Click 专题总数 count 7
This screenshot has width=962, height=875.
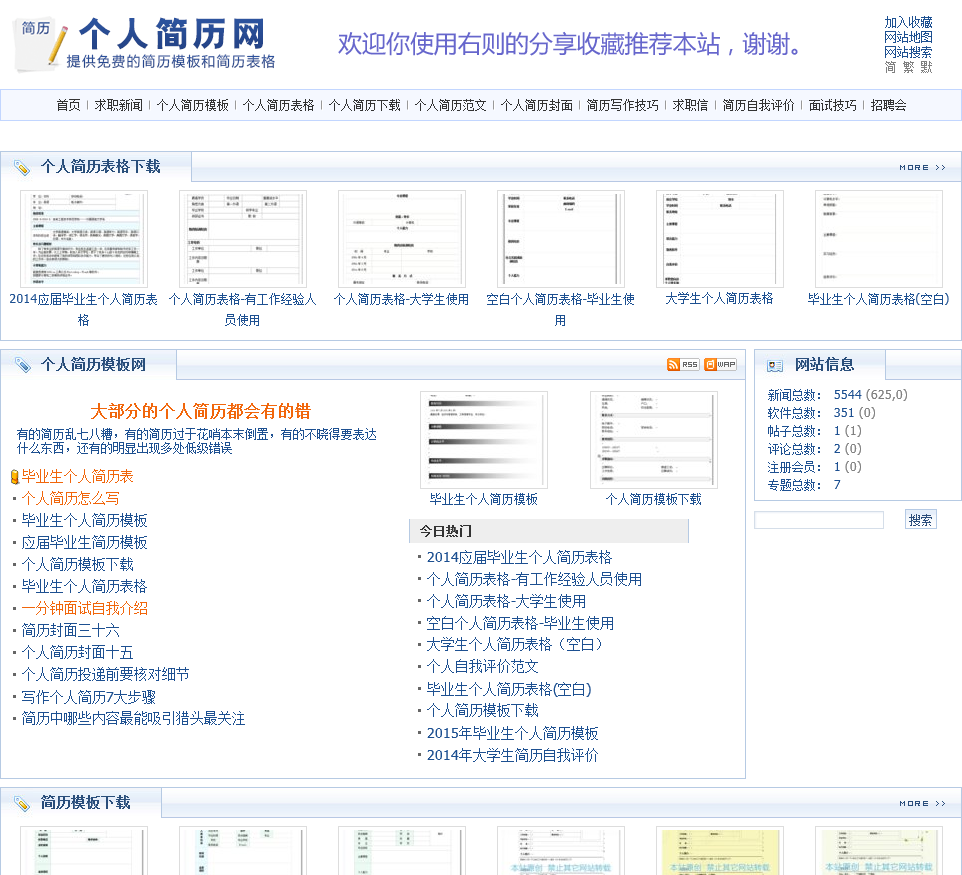pyautogui.click(x=837, y=485)
